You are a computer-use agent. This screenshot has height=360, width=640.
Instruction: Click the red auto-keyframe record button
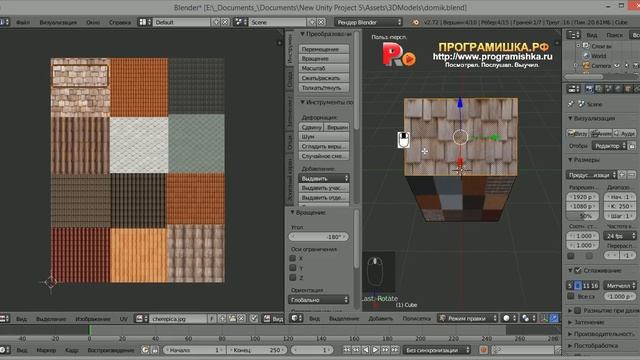click(483, 350)
